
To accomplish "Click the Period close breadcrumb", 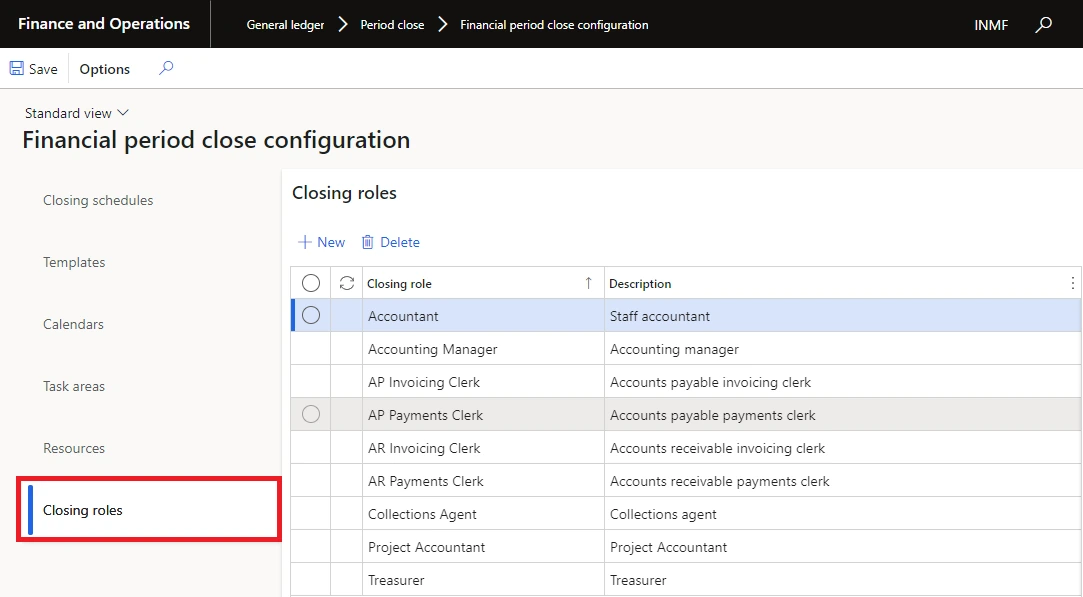I will point(392,25).
